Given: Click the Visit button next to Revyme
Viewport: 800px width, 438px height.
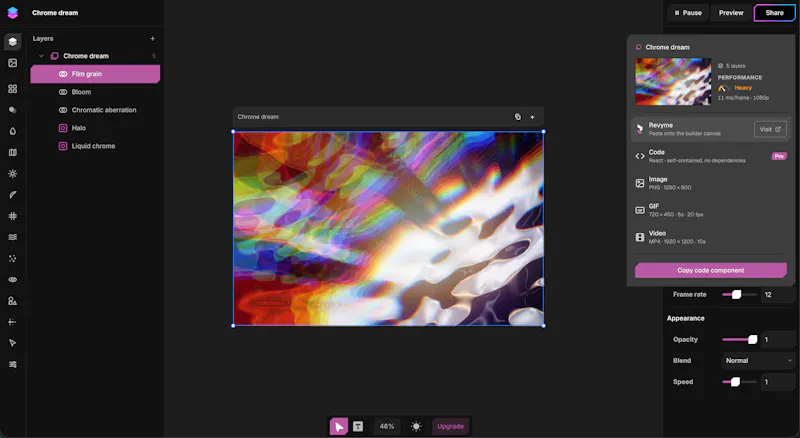Looking at the screenshot, I should tap(770, 129).
